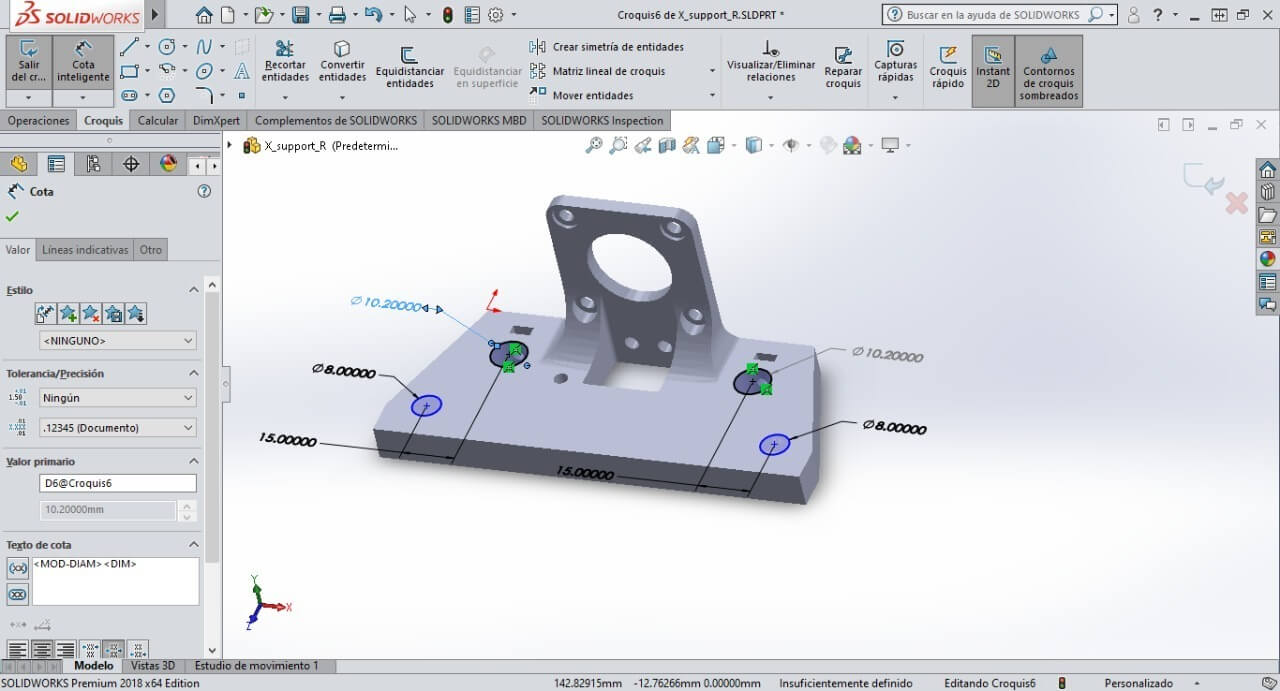Select the Sketch Fillet tool

point(204,95)
